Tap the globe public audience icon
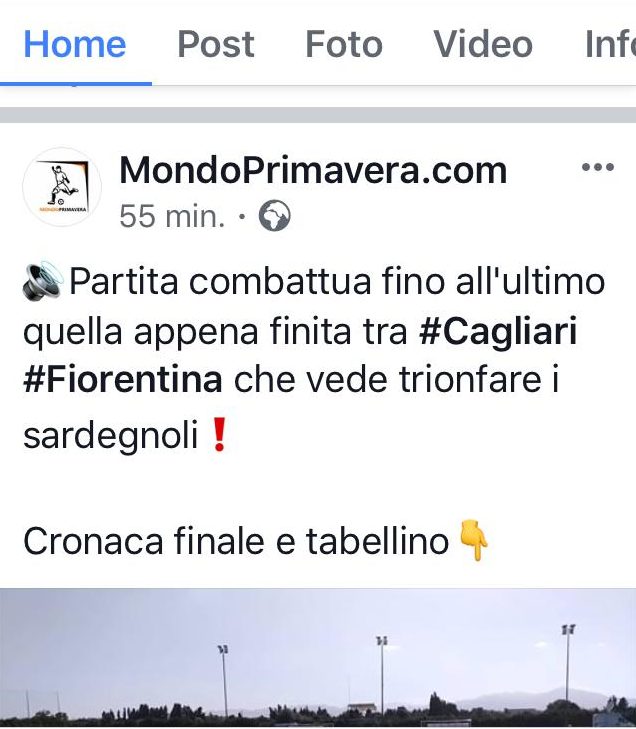The width and height of the screenshot is (636, 729). tap(274, 216)
